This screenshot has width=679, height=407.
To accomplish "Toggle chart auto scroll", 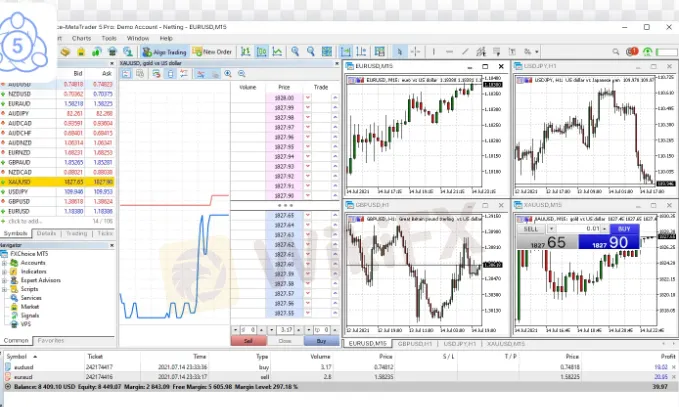I will [x=346, y=52].
